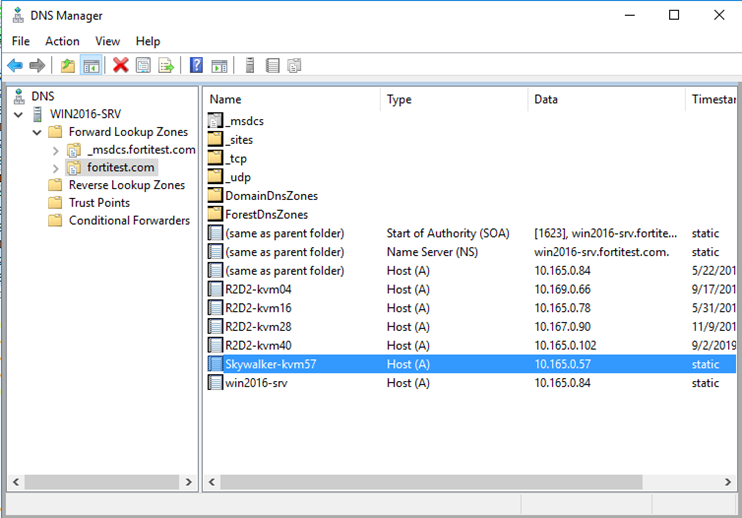Toggle the Show/Hide Action Pane icon

point(218,66)
